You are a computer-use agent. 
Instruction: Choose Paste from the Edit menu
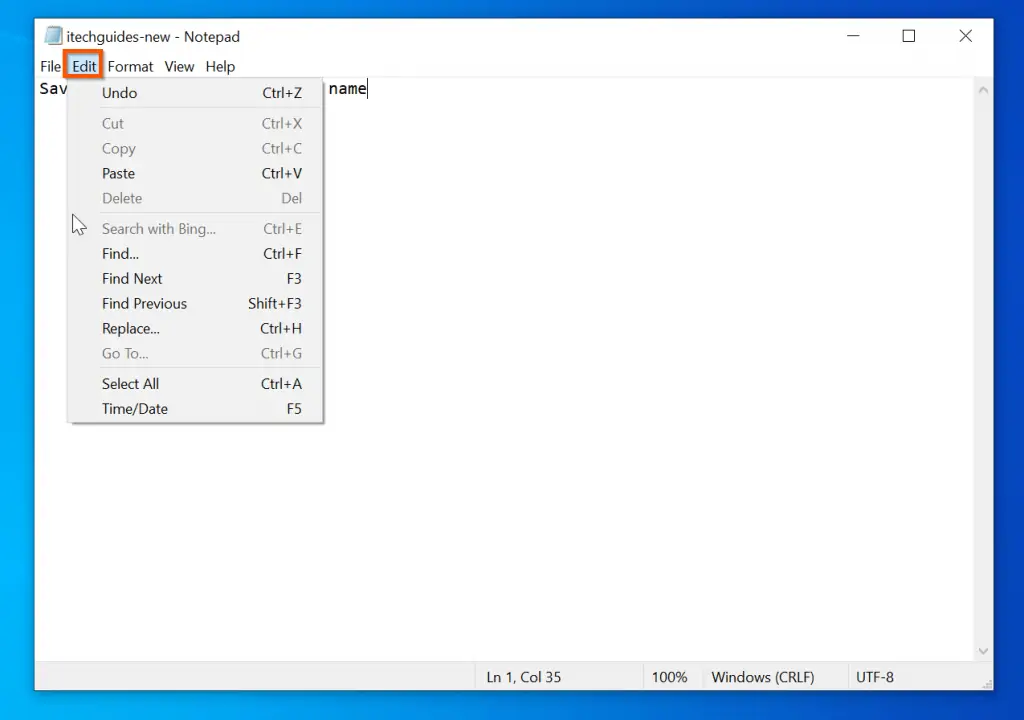[195, 173]
